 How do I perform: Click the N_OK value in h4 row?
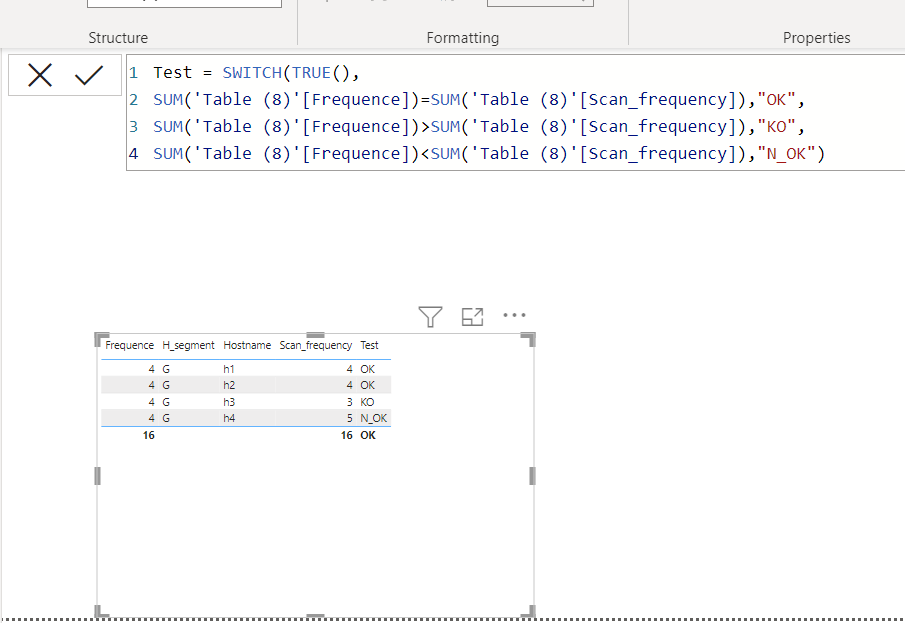pos(373,418)
